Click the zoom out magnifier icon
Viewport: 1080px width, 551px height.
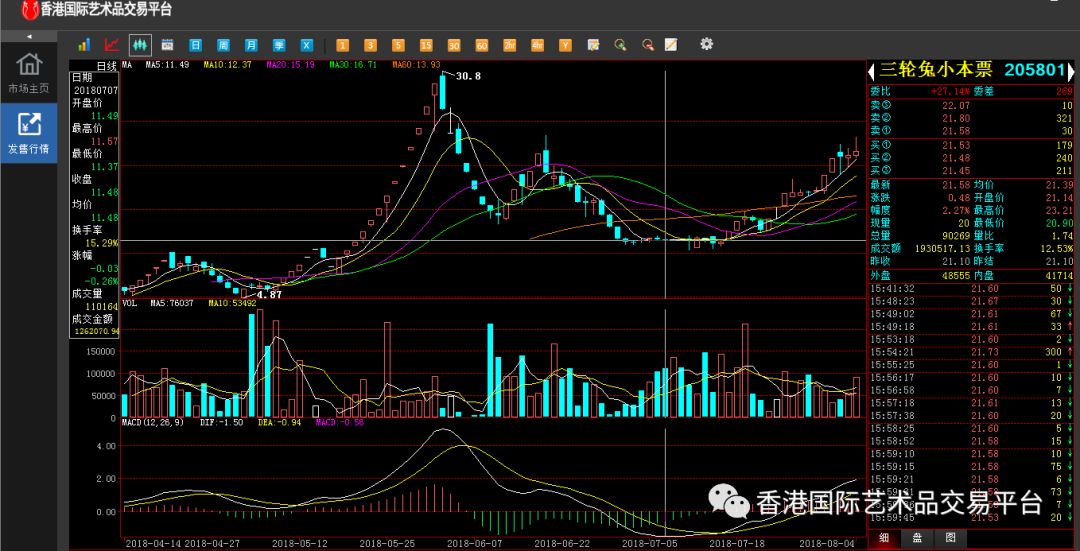[x=648, y=45]
